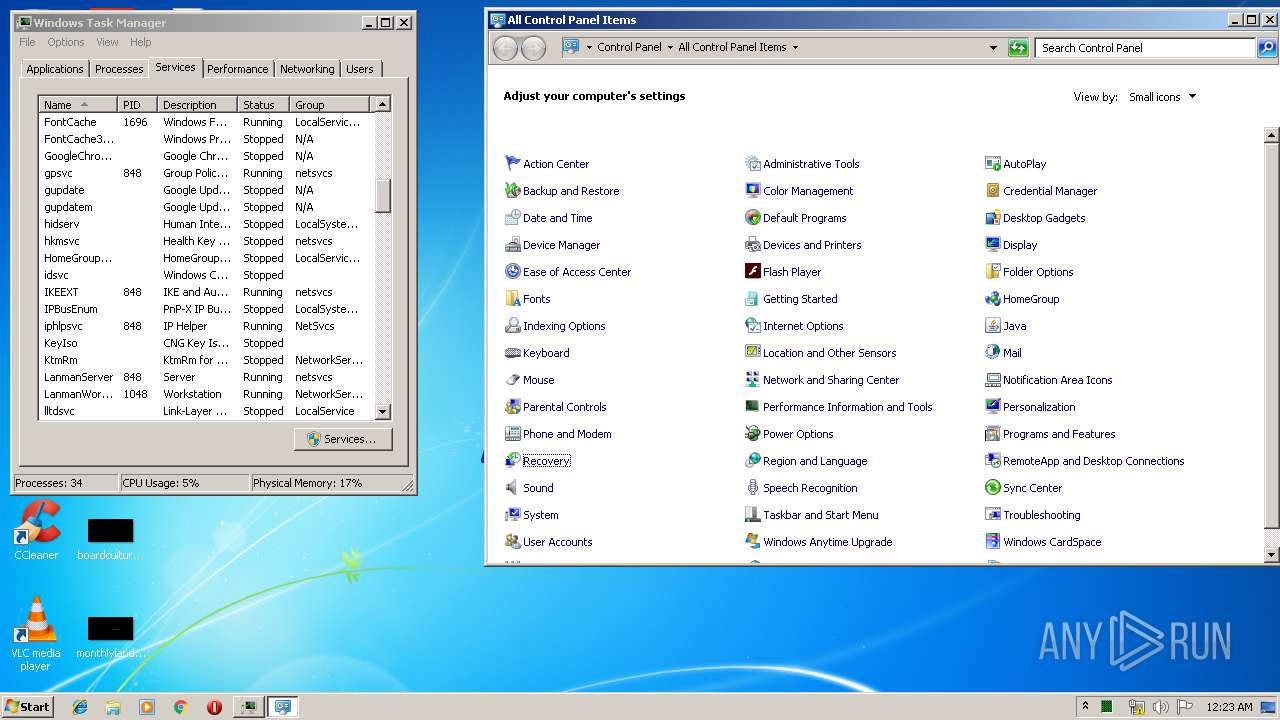Click Parental Controls icon
The width and height of the screenshot is (1280, 720).
point(513,406)
